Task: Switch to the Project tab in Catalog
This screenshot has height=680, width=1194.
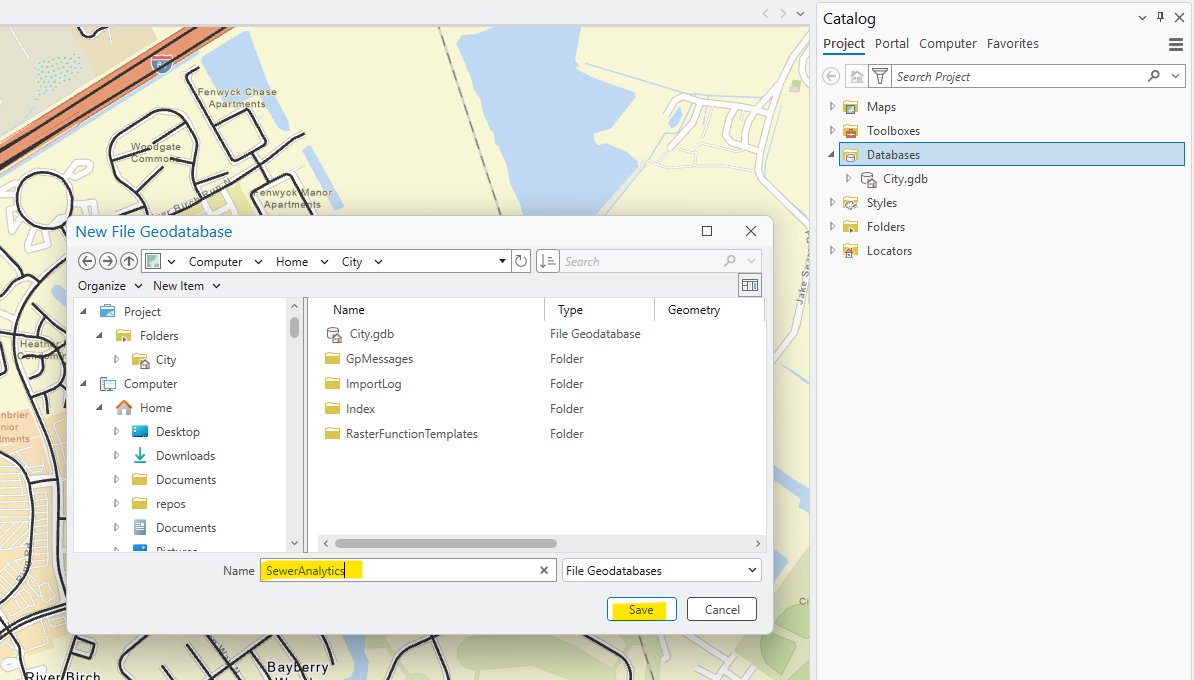Action: 844,43
